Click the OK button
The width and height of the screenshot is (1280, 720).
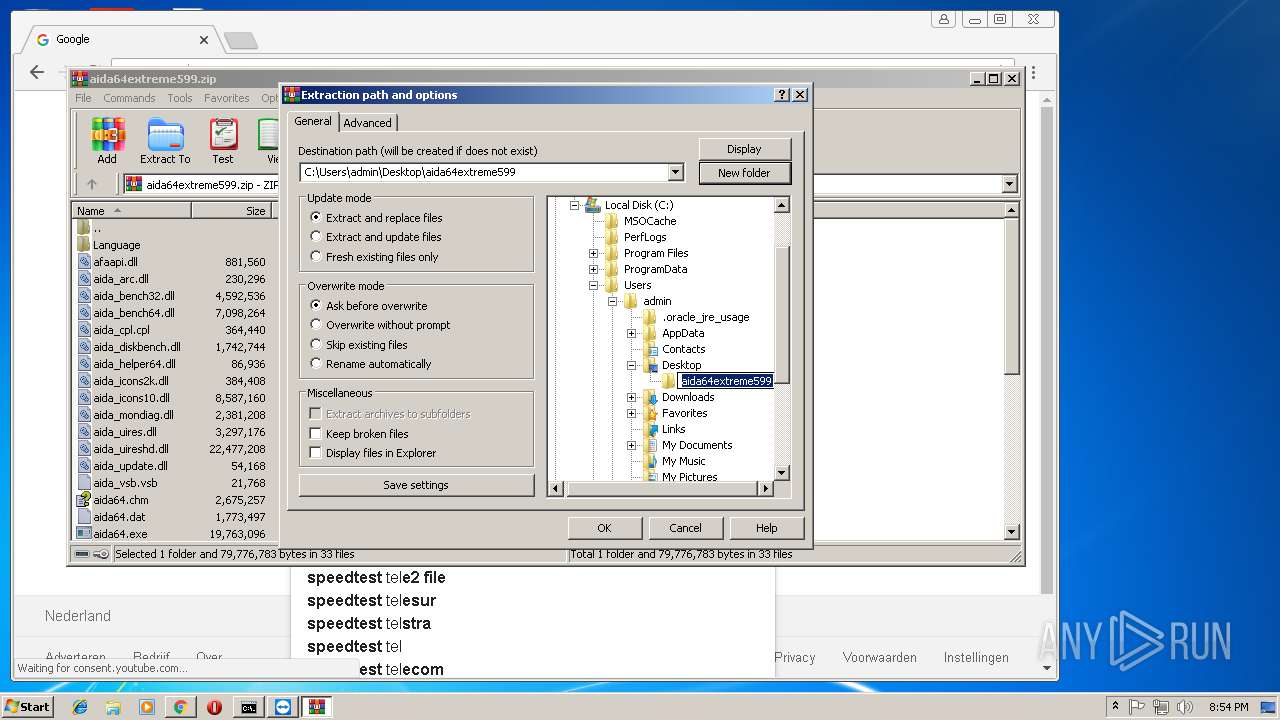[x=604, y=528]
